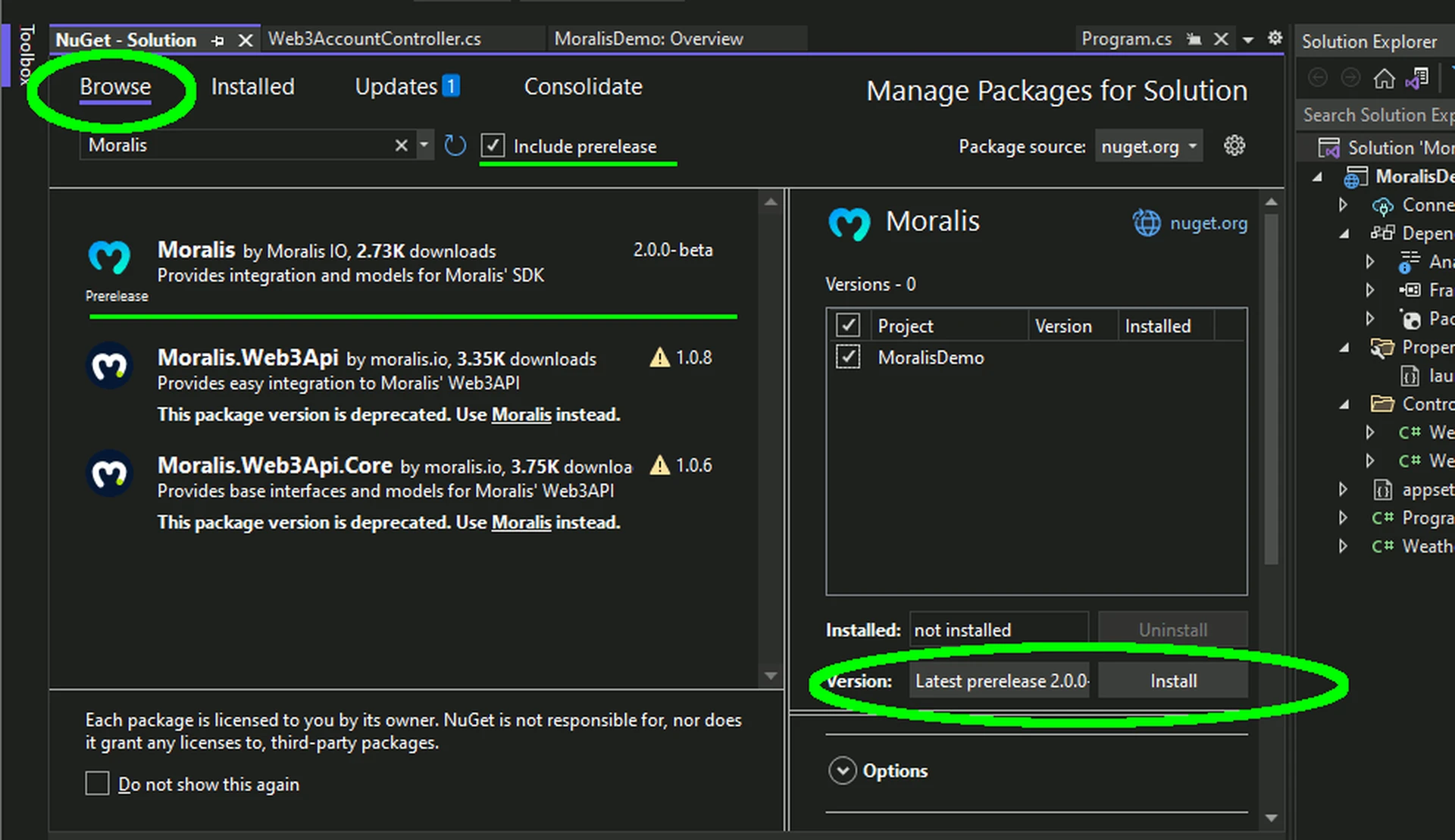Open the nuget.org link for Moralis
The width and height of the screenshot is (1455, 840).
click(1208, 223)
